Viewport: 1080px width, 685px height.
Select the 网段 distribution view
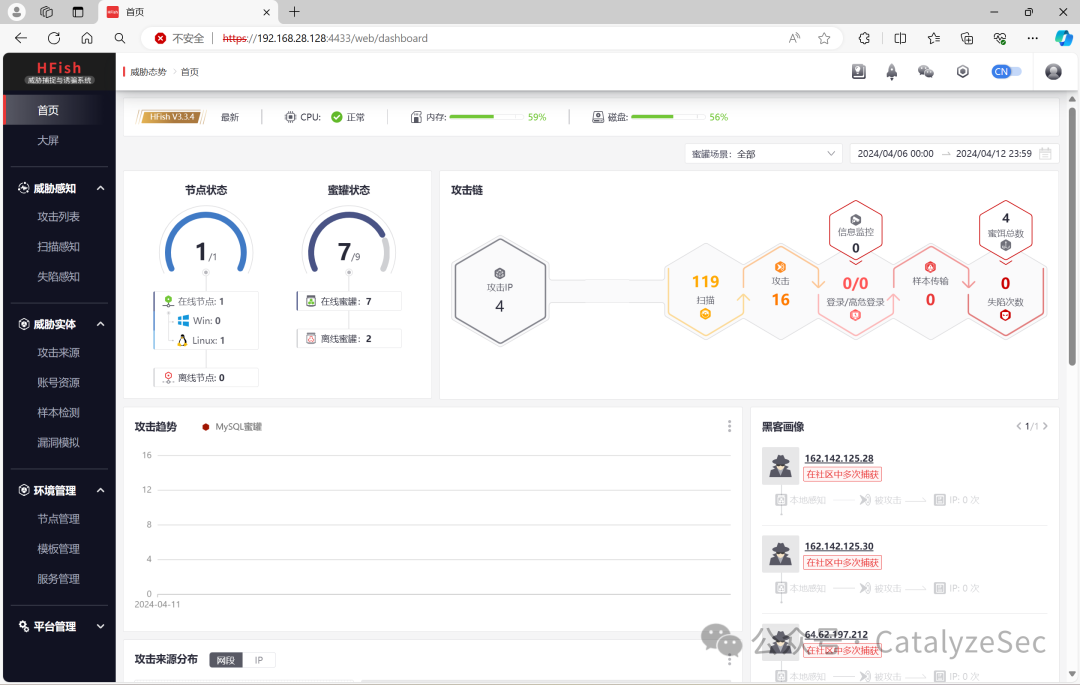coord(225,660)
